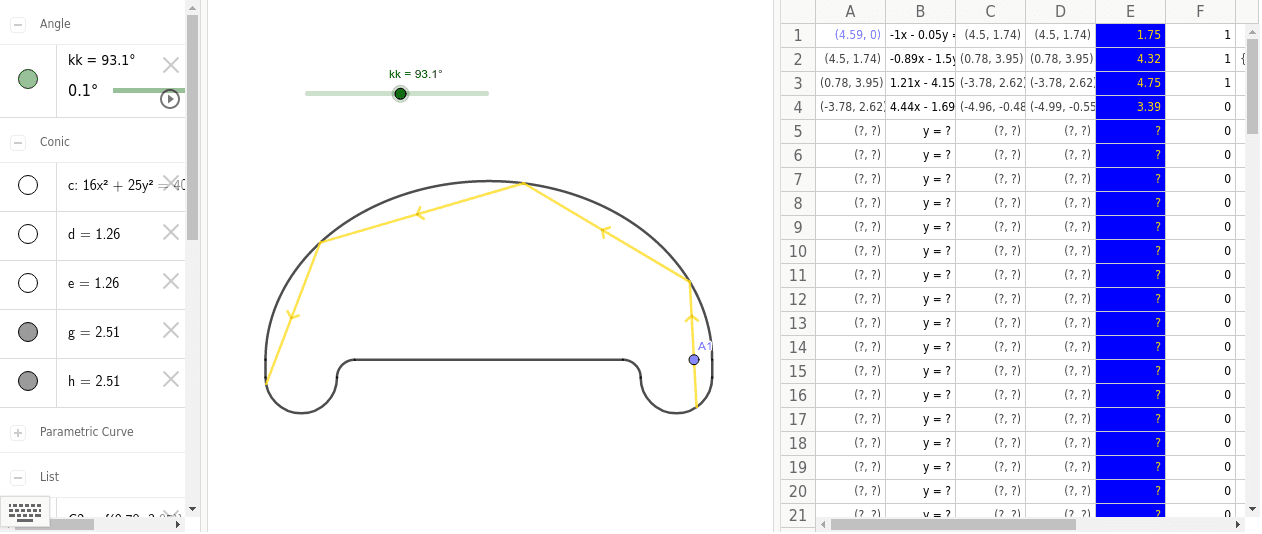Collapse the Angle group
This screenshot has width=1262, height=534.
[x=18, y=24]
